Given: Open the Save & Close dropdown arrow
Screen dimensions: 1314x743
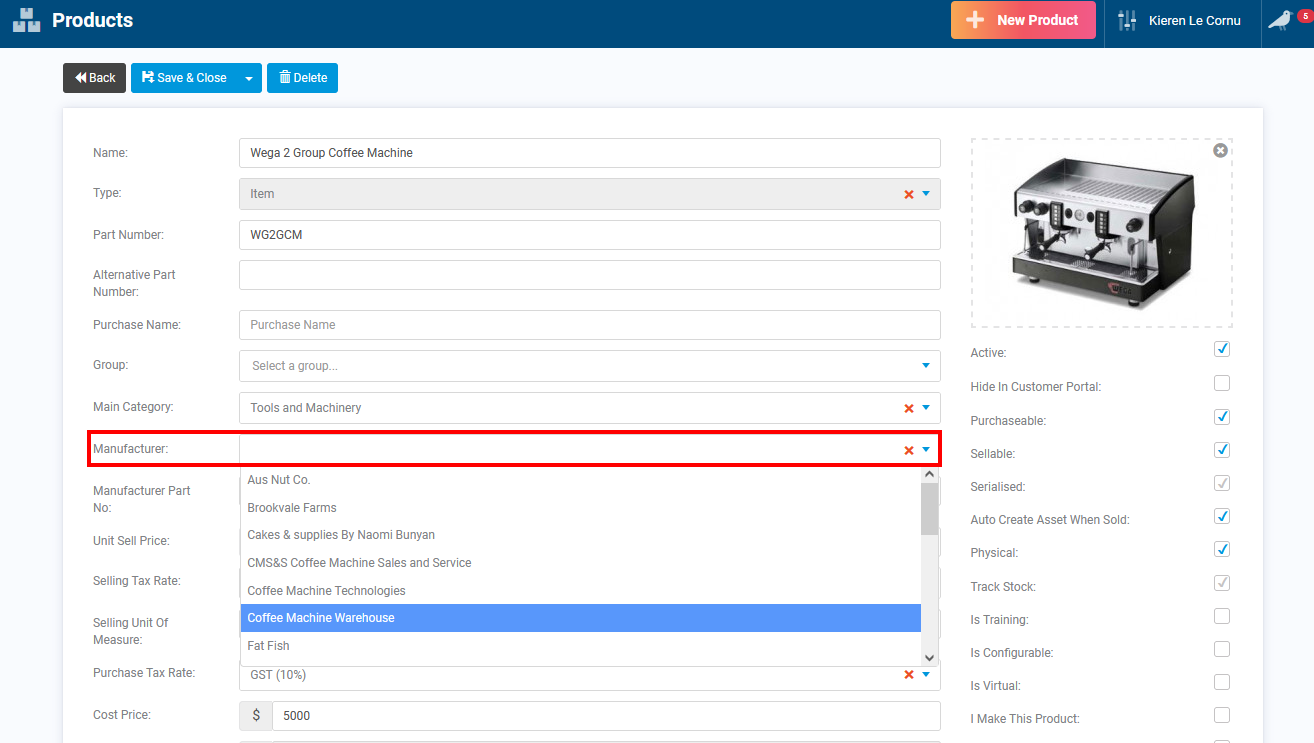Looking at the screenshot, I should [249, 78].
